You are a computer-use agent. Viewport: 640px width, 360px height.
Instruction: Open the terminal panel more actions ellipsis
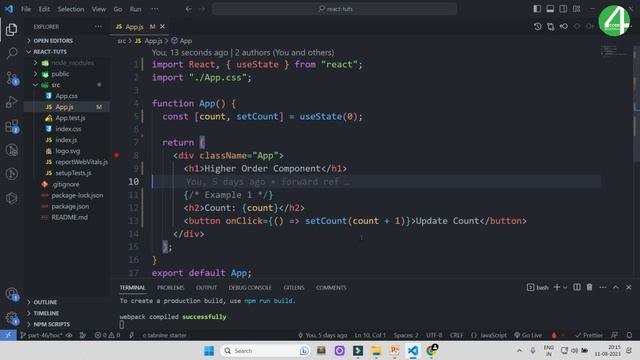[x=602, y=287]
